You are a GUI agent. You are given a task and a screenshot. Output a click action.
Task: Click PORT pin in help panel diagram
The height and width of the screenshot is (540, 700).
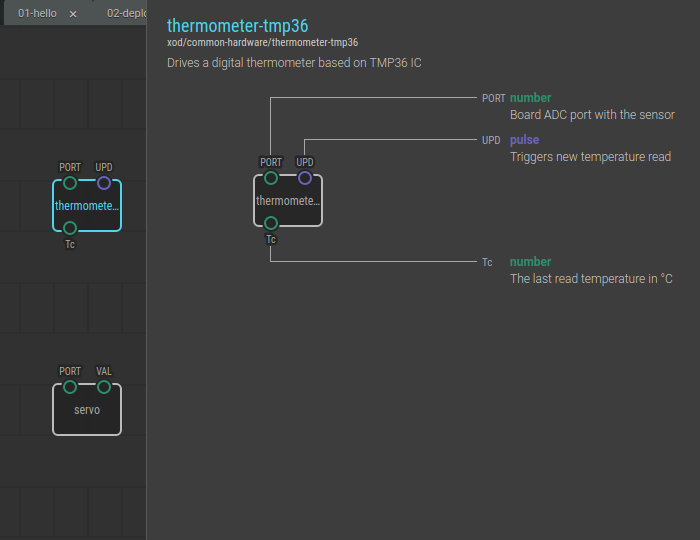click(271, 178)
